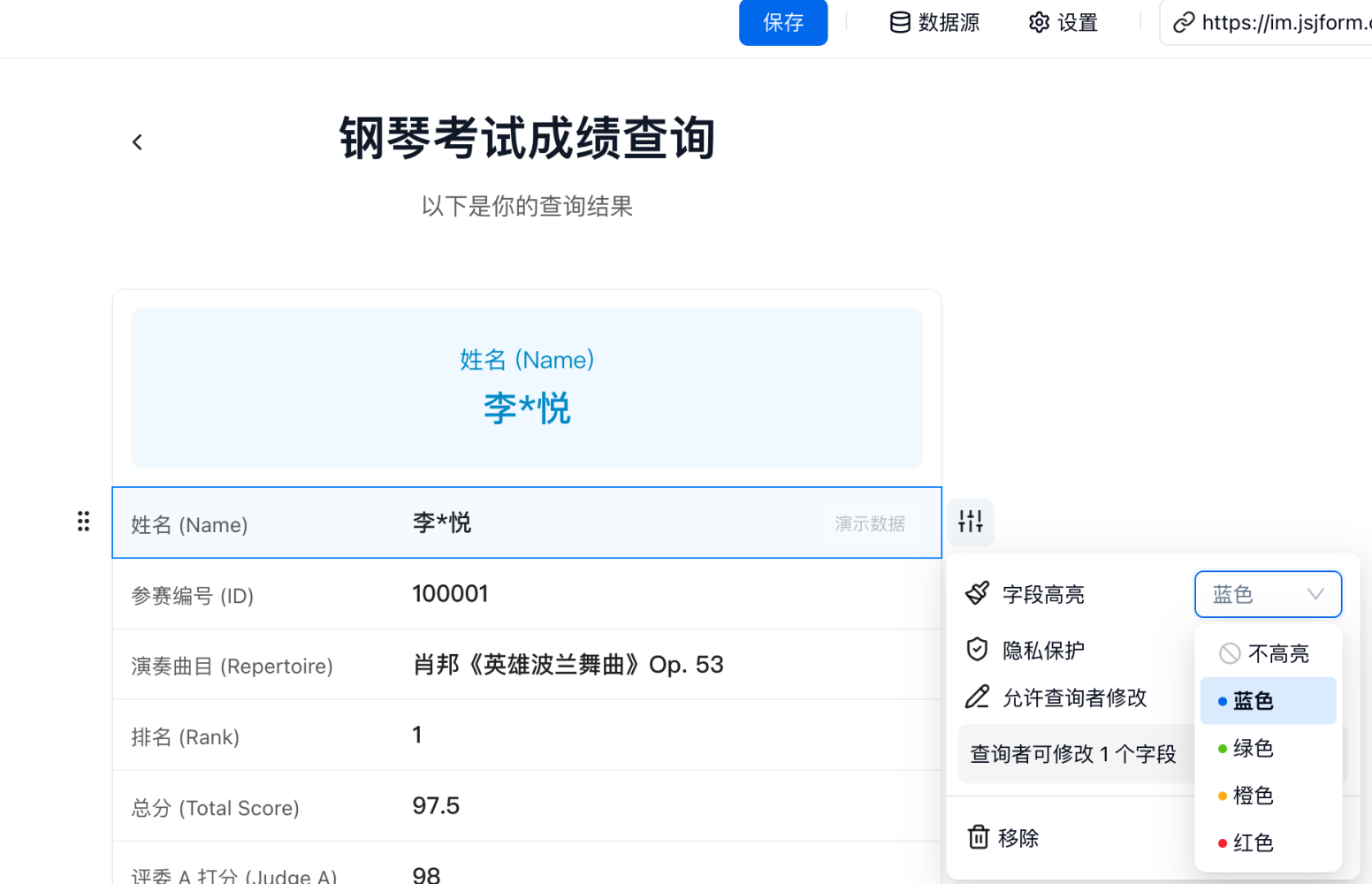
Task: Open the 数据源 panel
Action: click(934, 22)
